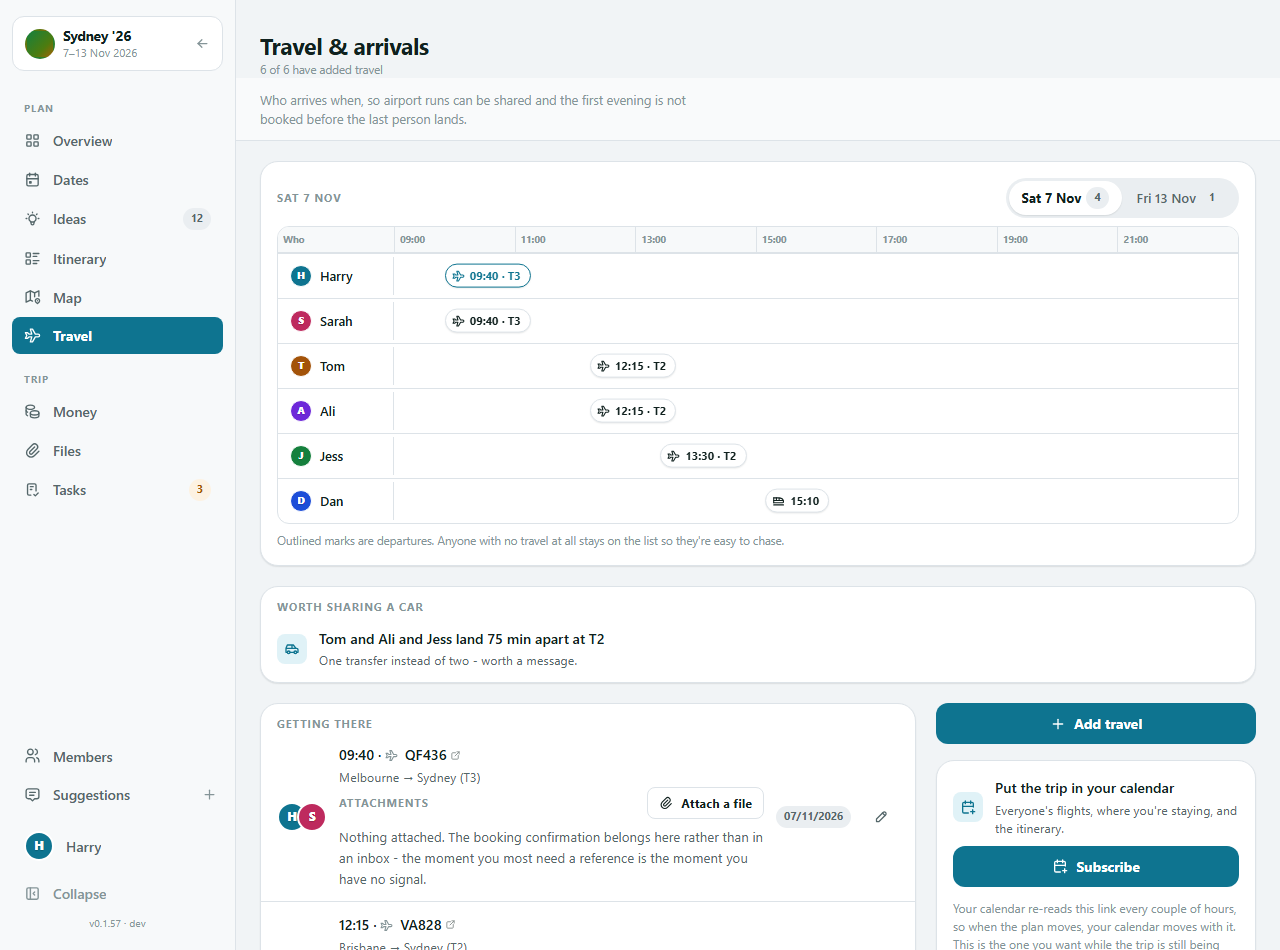This screenshot has height=950, width=1280.
Task: Click the 'Melbourne → Sydney (T3)' route text
Action: tap(410, 778)
